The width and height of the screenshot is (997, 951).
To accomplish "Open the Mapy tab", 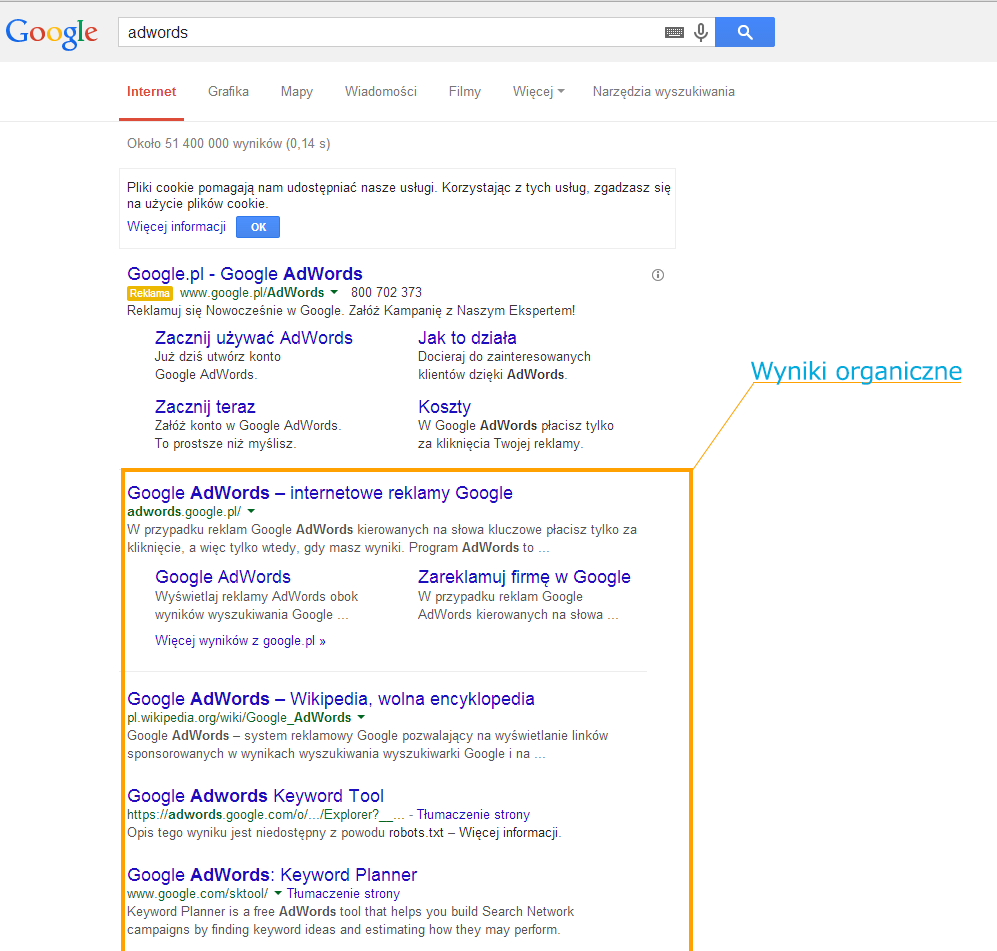I will (297, 92).
